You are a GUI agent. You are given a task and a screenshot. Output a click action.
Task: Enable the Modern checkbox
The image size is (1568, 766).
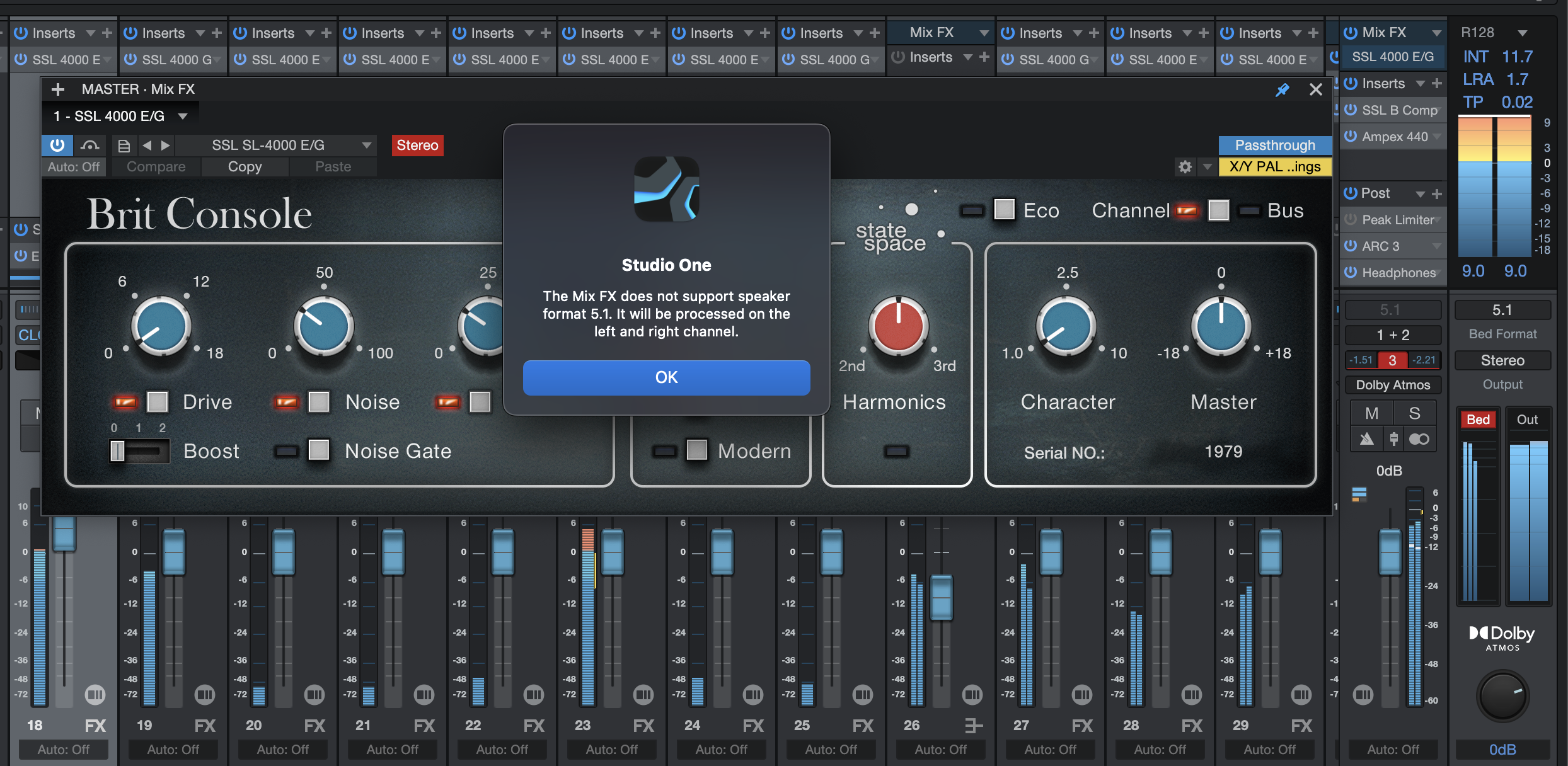[x=696, y=450]
